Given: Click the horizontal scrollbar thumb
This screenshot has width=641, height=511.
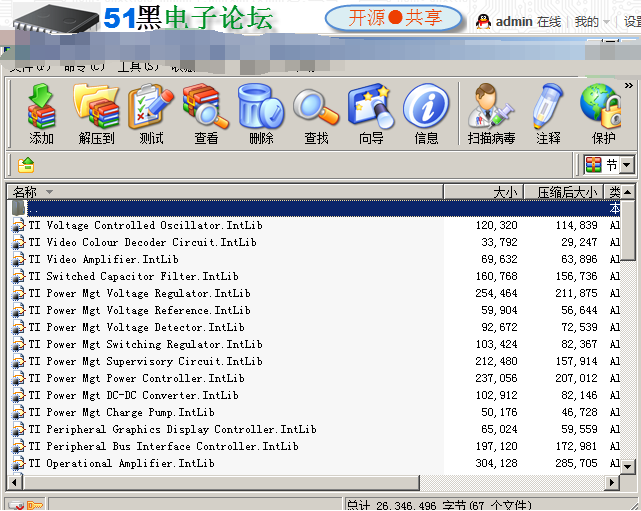Looking at the screenshot, I should point(221,482).
